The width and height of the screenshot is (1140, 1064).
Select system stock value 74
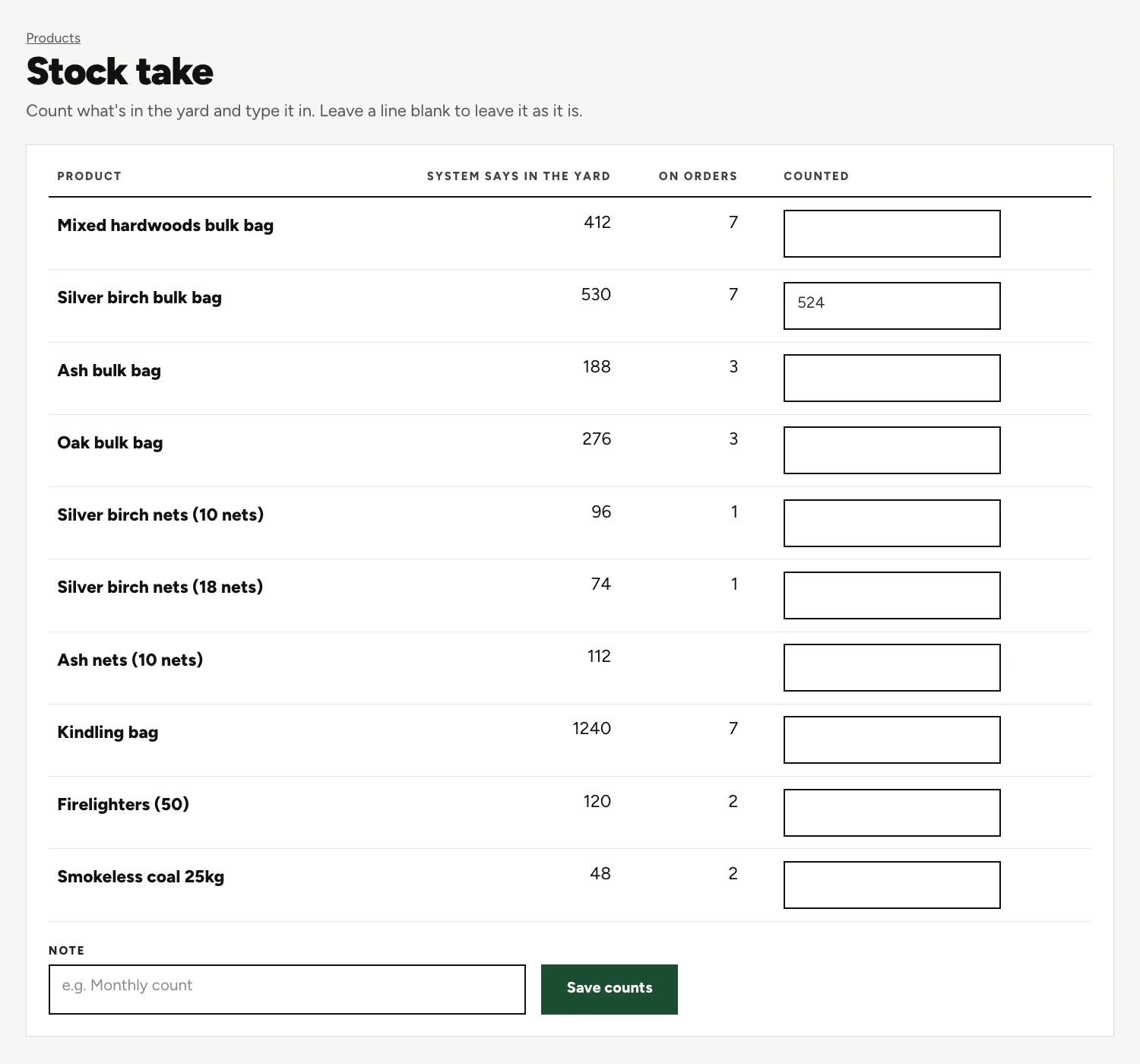click(x=601, y=584)
